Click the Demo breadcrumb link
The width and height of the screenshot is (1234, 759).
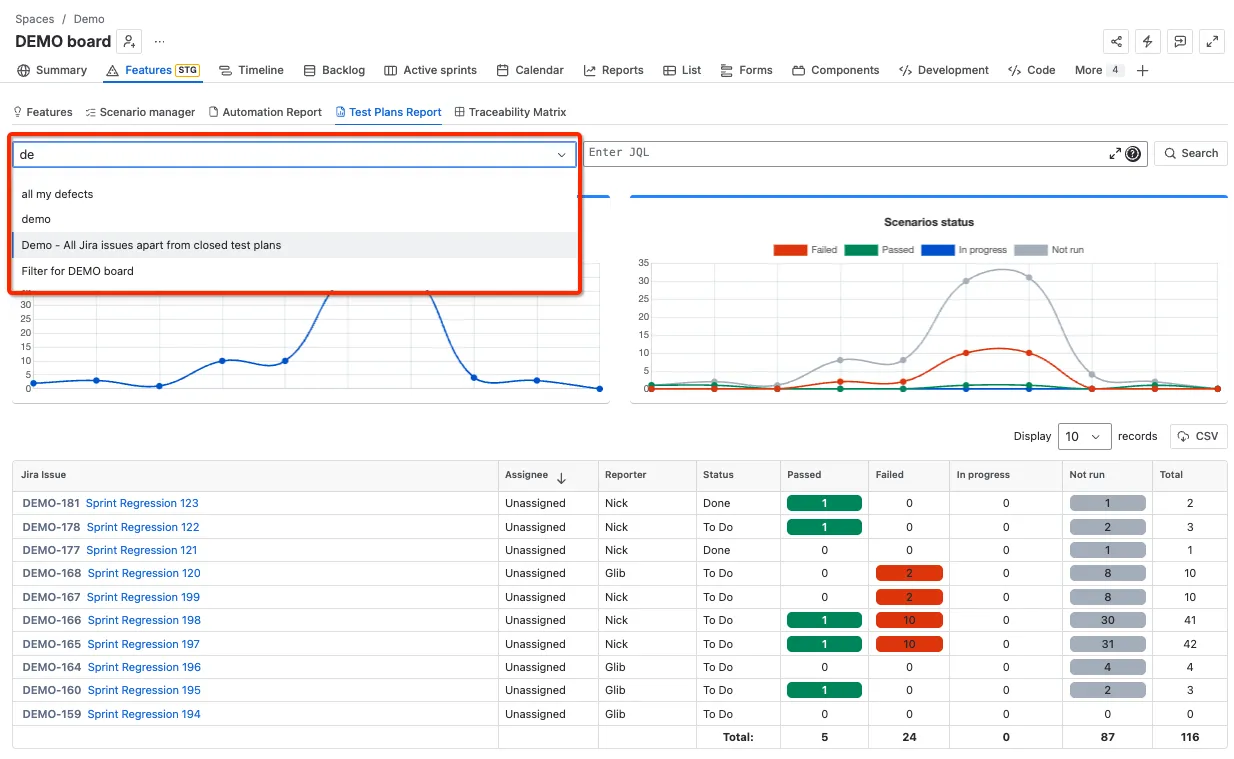pyautogui.click(x=89, y=19)
